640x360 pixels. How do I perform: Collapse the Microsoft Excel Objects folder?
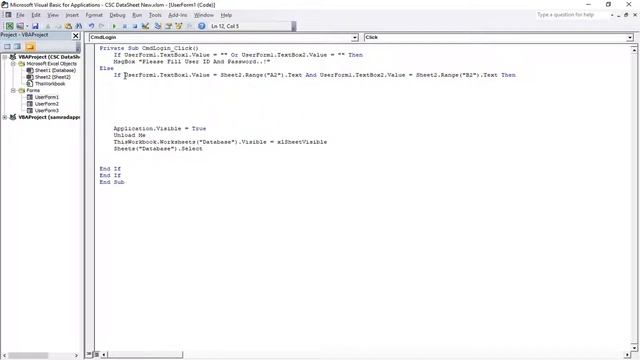pyautogui.click(x=13, y=64)
